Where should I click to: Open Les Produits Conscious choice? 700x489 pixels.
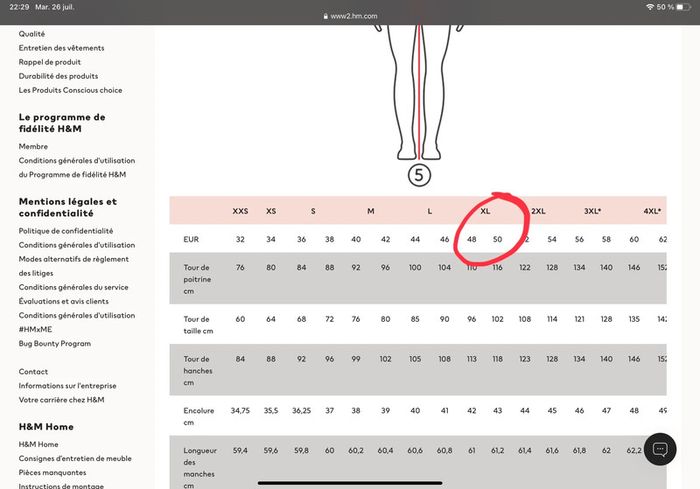coord(70,90)
